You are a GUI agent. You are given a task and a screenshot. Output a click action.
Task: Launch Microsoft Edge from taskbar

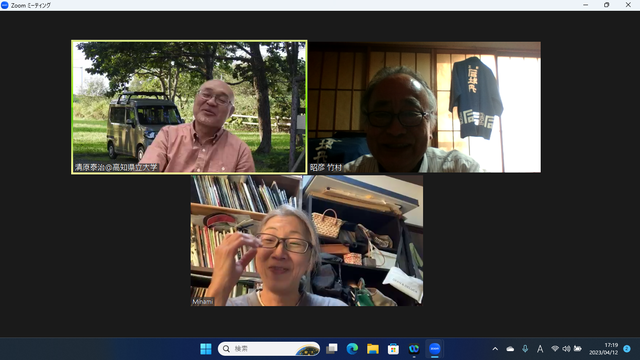352,349
